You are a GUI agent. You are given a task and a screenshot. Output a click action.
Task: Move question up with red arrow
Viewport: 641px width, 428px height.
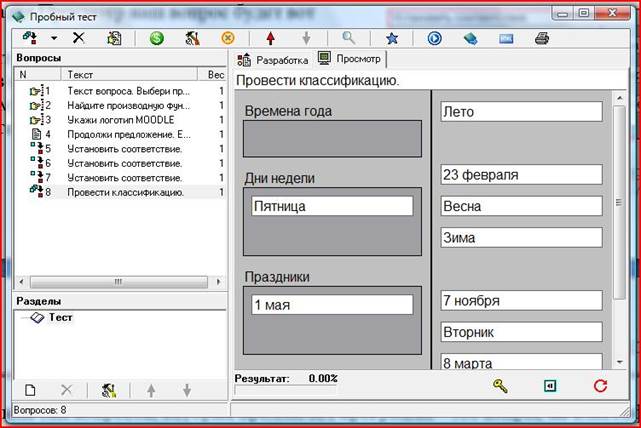coord(270,38)
